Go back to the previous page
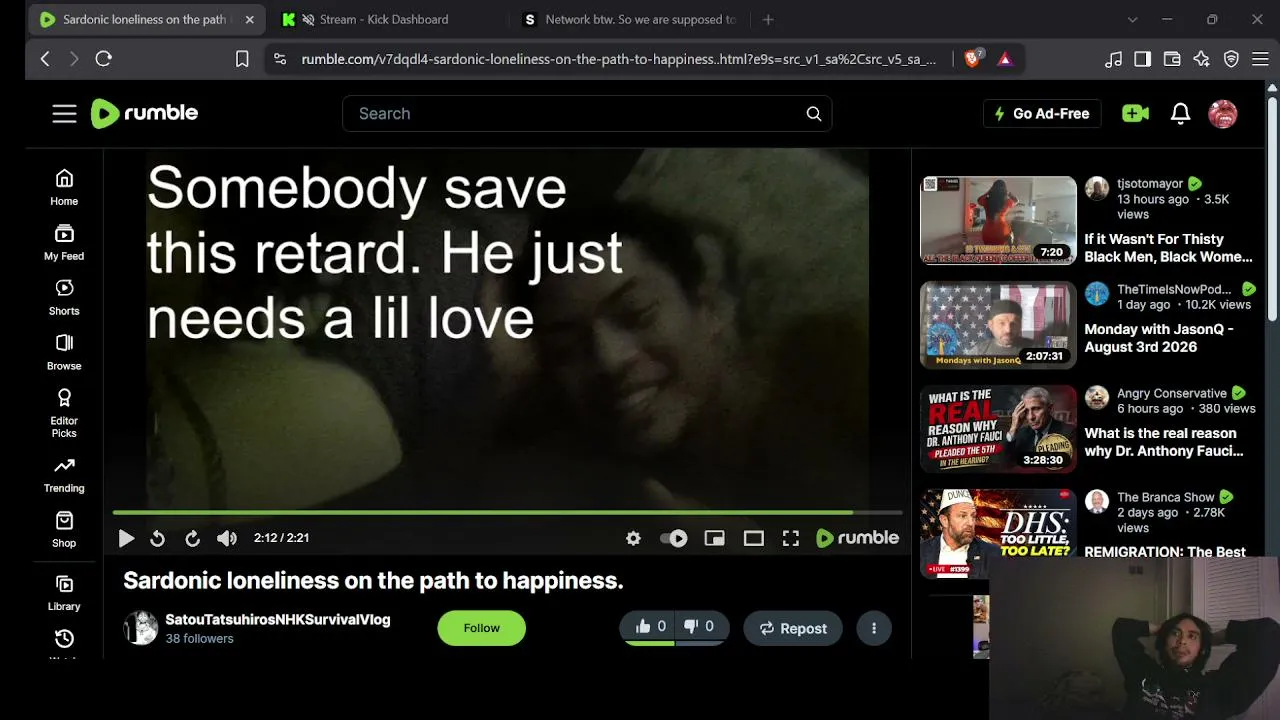 click(x=45, y=59)
